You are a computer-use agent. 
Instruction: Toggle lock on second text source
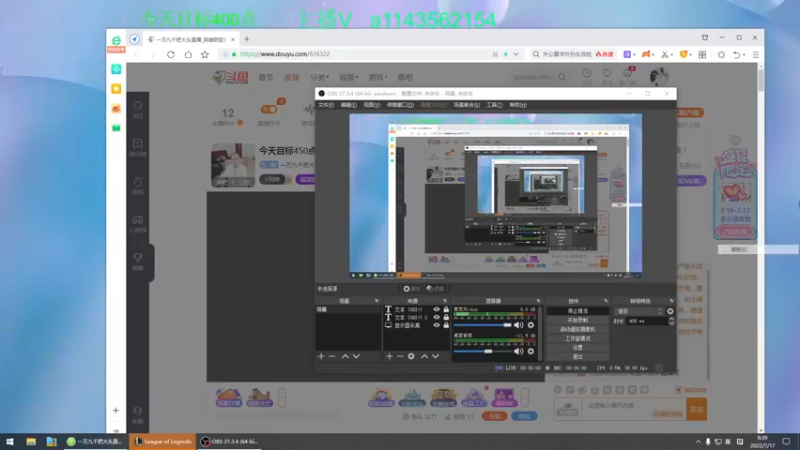click(446, 317)
